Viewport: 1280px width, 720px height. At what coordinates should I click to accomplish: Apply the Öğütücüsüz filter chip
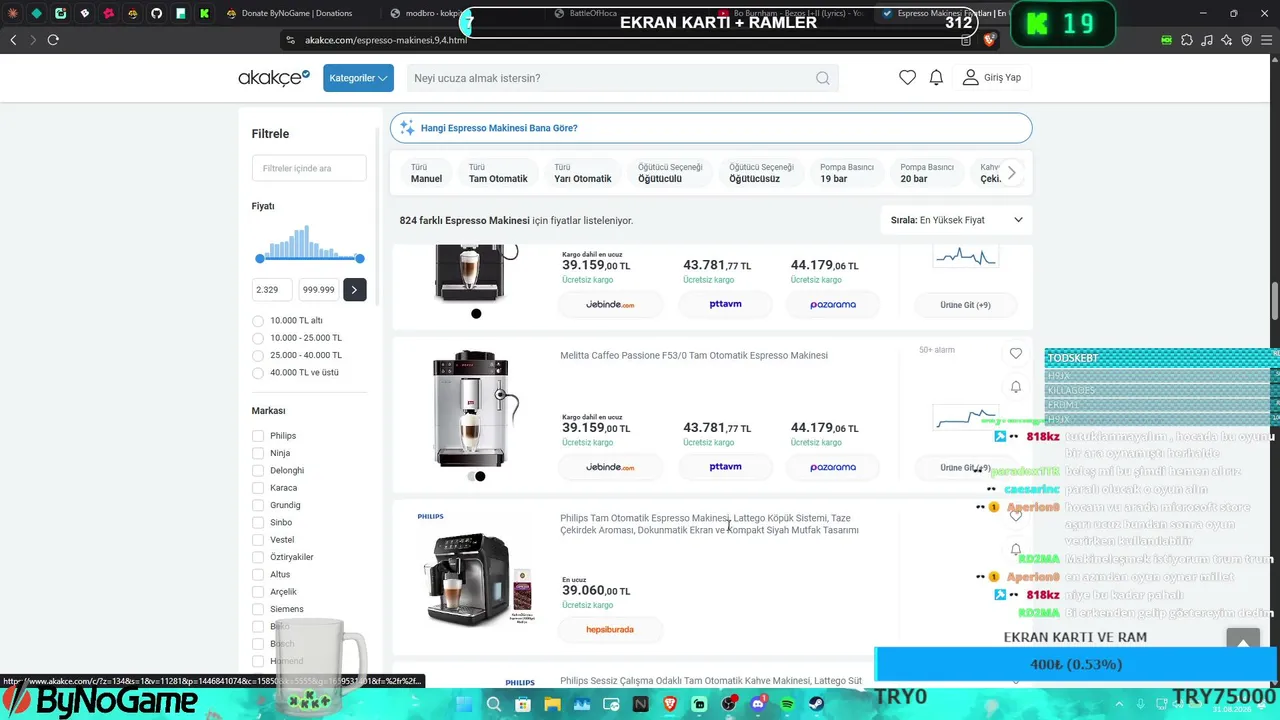click(x=761, y=173)
